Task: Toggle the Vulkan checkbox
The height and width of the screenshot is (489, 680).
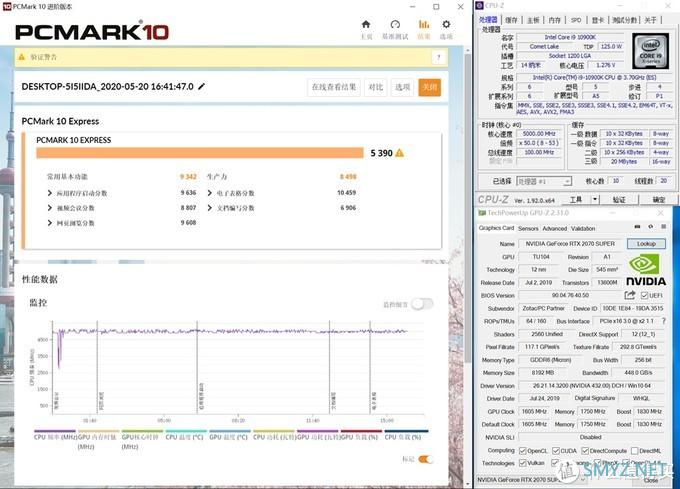Action: (523, 463)
